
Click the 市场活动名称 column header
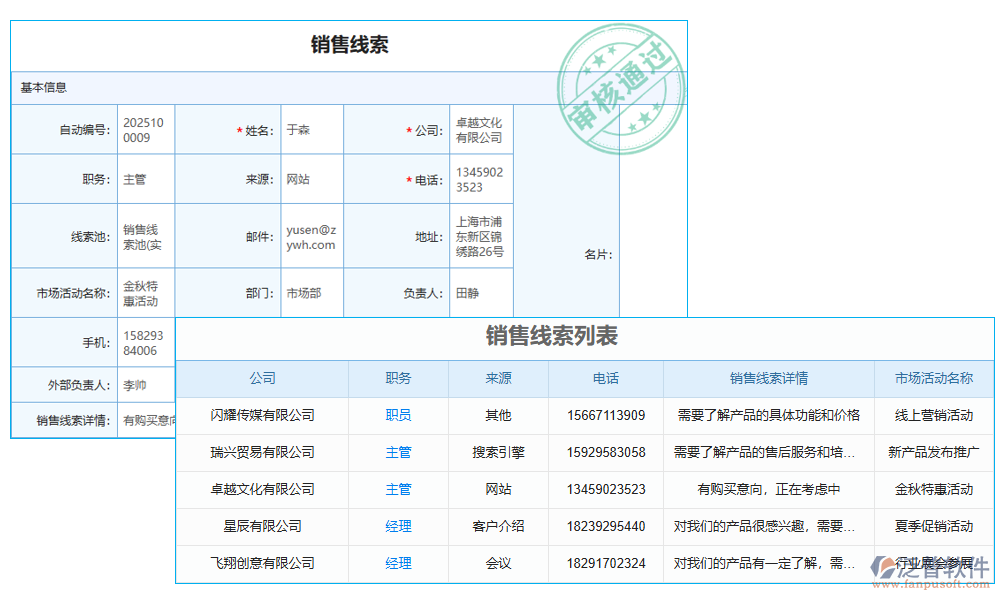point(933,378)
